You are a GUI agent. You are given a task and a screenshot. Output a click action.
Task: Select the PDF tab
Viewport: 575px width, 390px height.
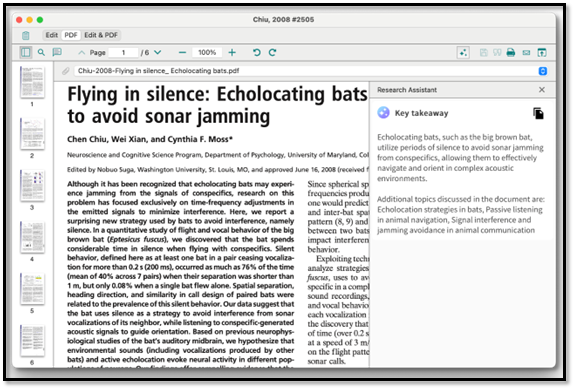coord(71,35)
